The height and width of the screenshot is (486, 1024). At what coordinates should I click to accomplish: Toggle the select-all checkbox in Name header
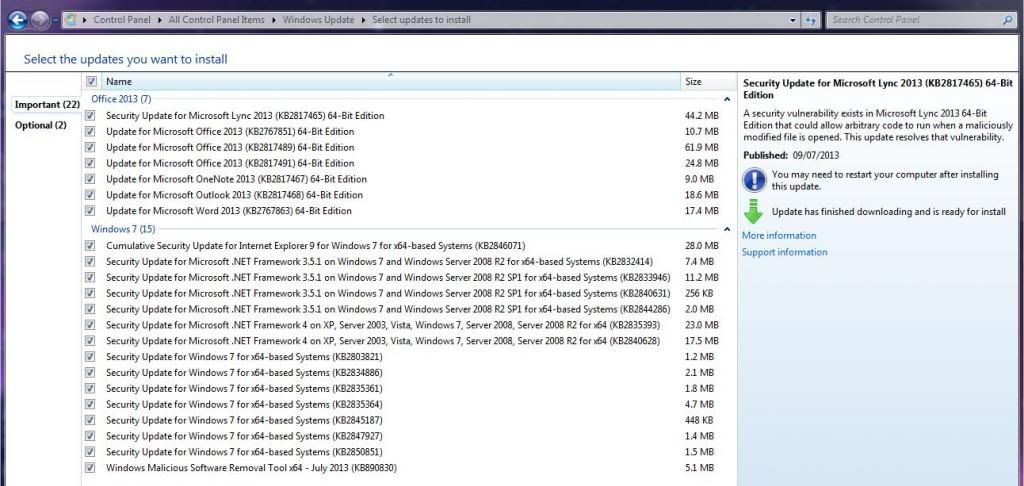pyautogui.click(x=92, y=82)
